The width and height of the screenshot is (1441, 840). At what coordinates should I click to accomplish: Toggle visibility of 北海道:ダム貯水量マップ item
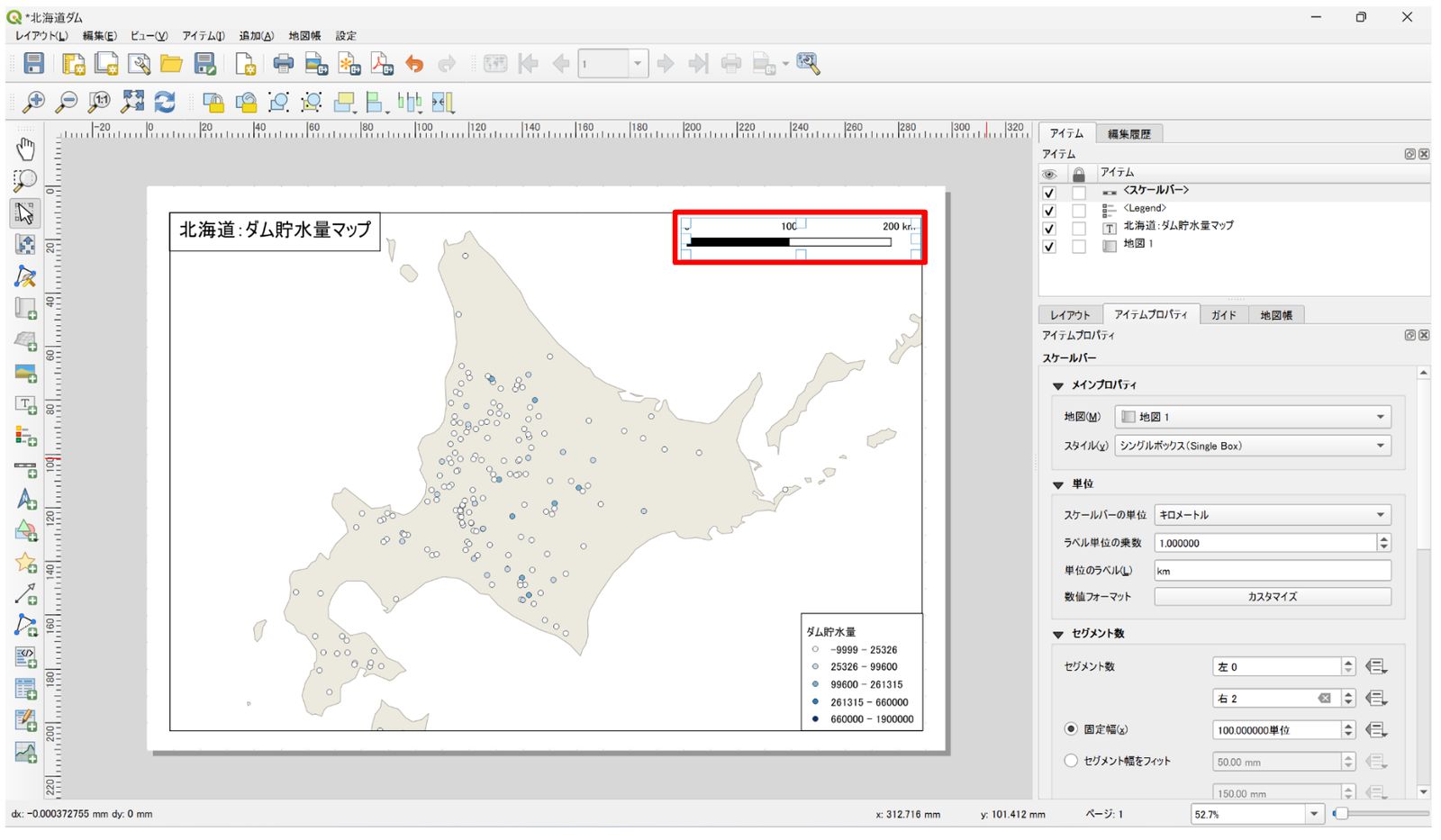(x=1048, y=229)
